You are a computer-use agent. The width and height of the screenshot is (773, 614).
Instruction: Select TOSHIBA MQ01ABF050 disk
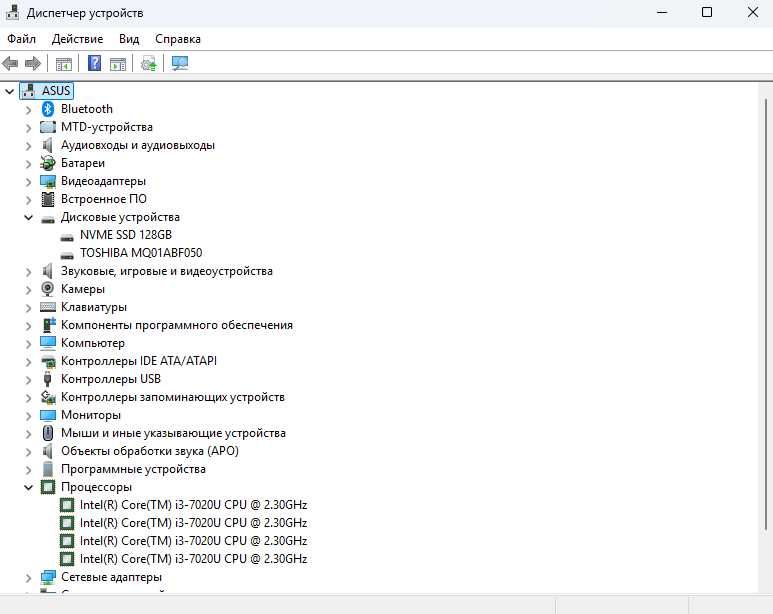click(x=141, y=253)
